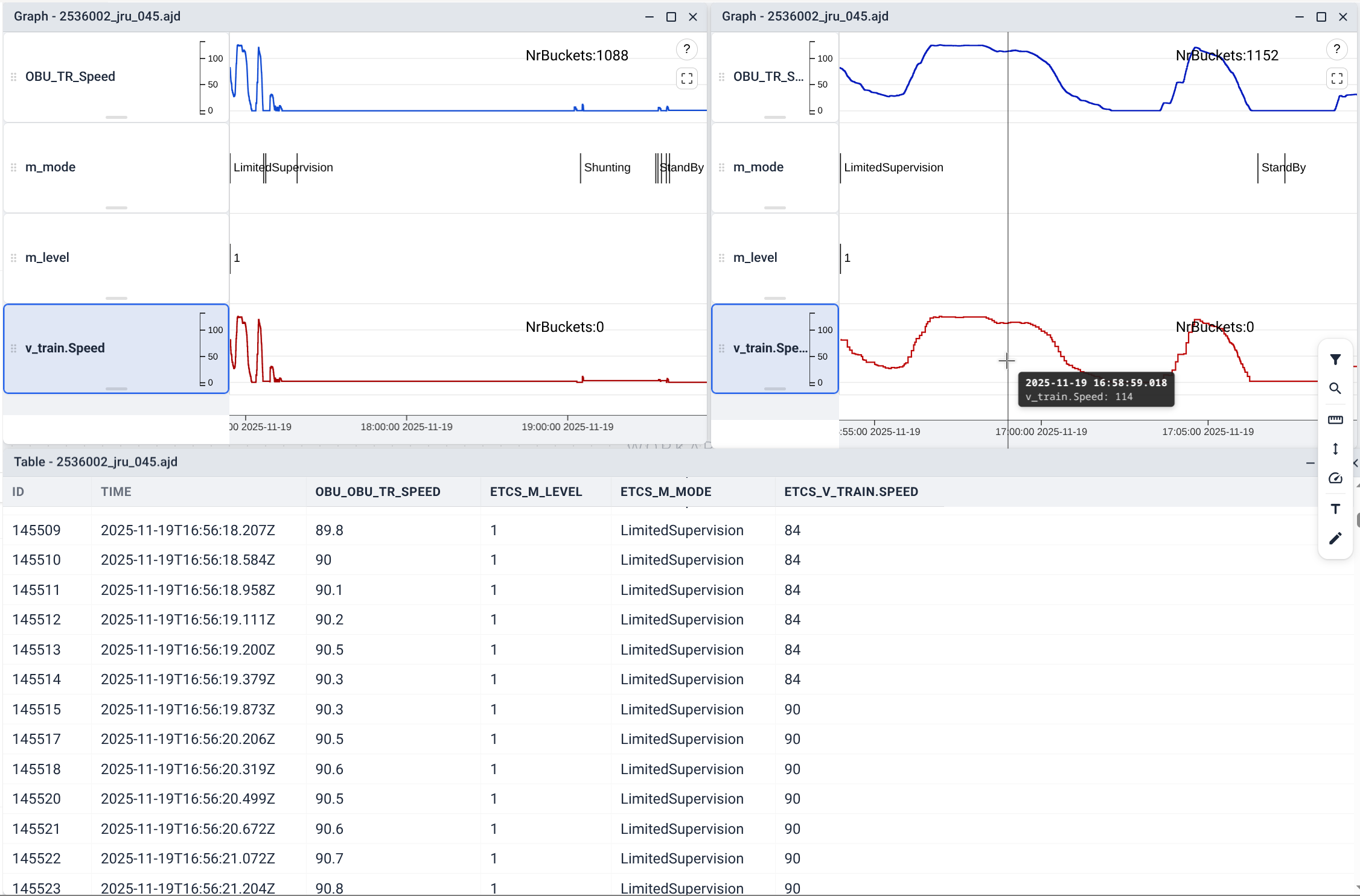Select the ruler measure tool
The height and width of the screenshot is (896, 1360).
(x=1335, y=419)
